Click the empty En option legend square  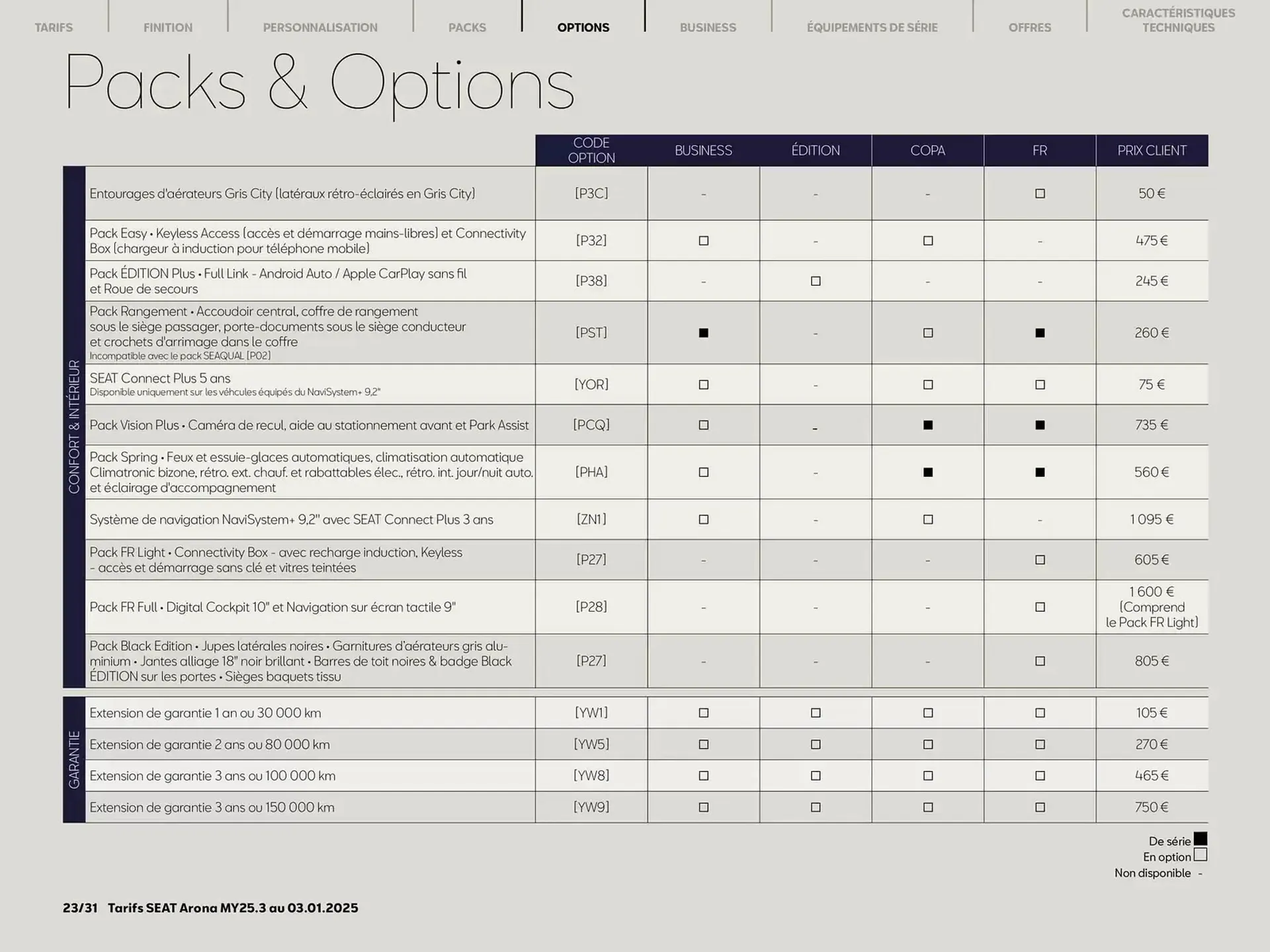pos(1201,855)
